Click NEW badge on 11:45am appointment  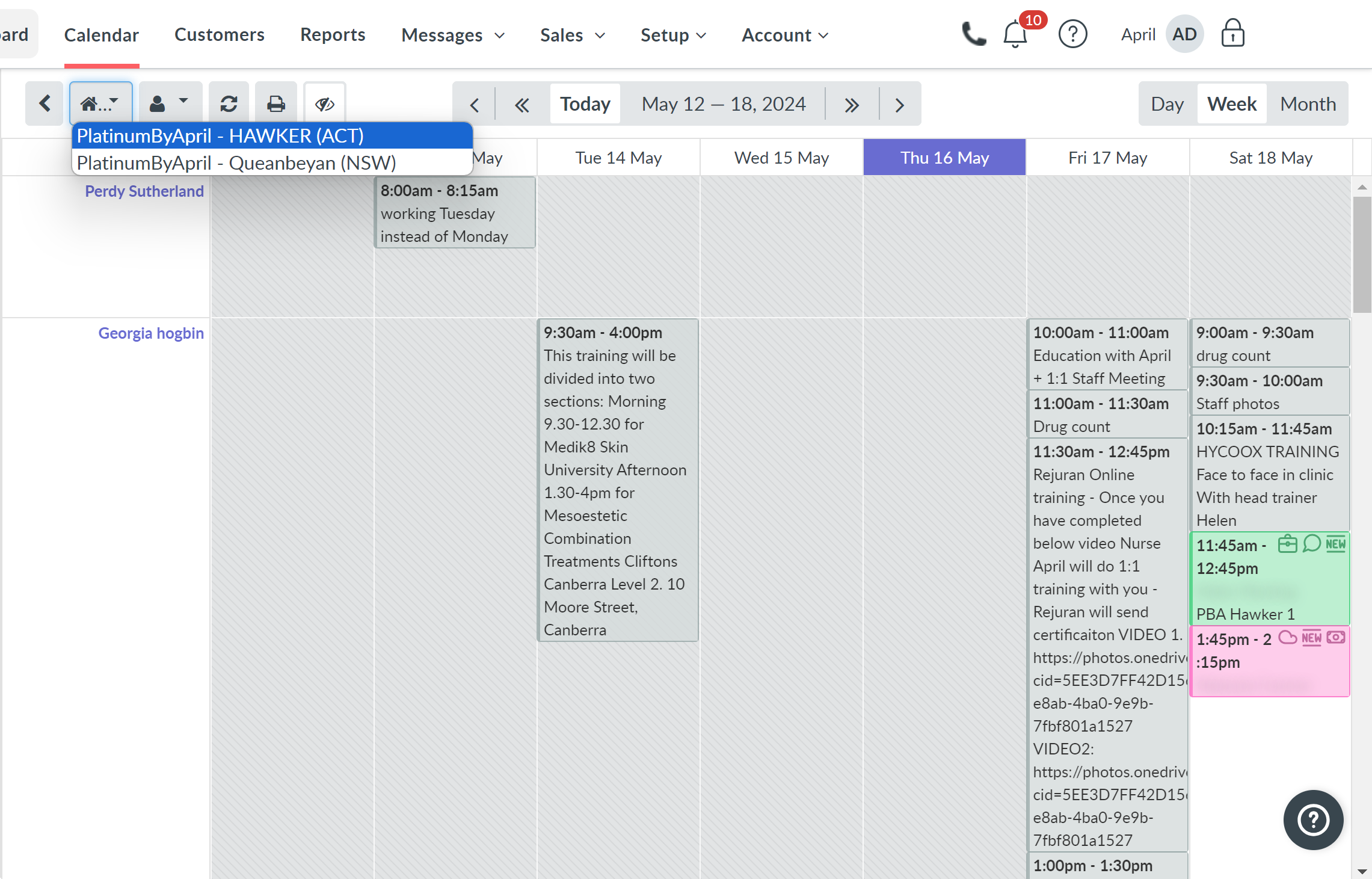[1336, 544]
